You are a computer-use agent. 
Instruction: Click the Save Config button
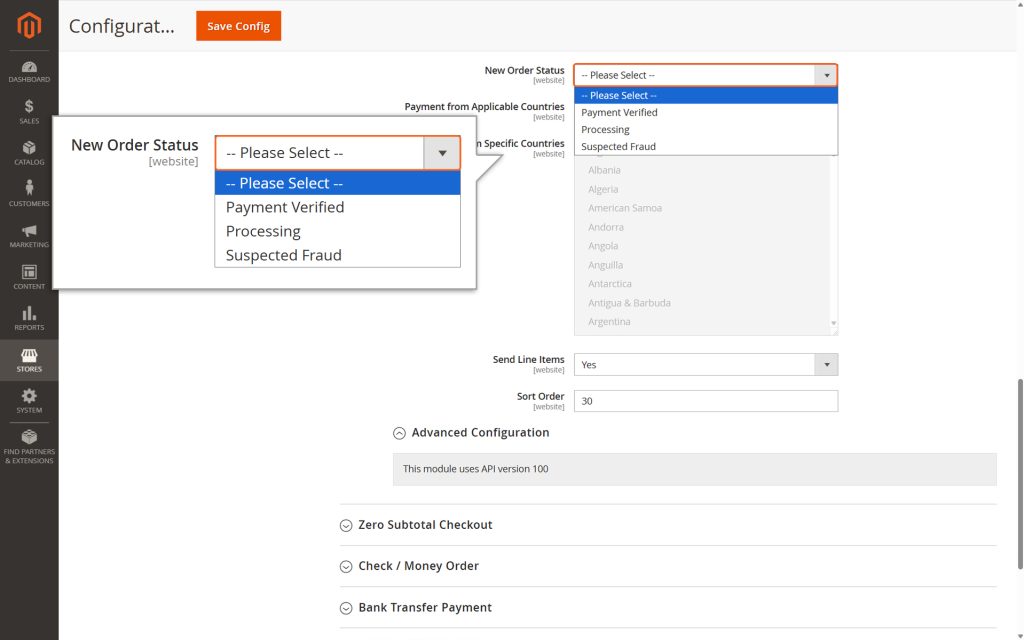(x=238, y=26)
